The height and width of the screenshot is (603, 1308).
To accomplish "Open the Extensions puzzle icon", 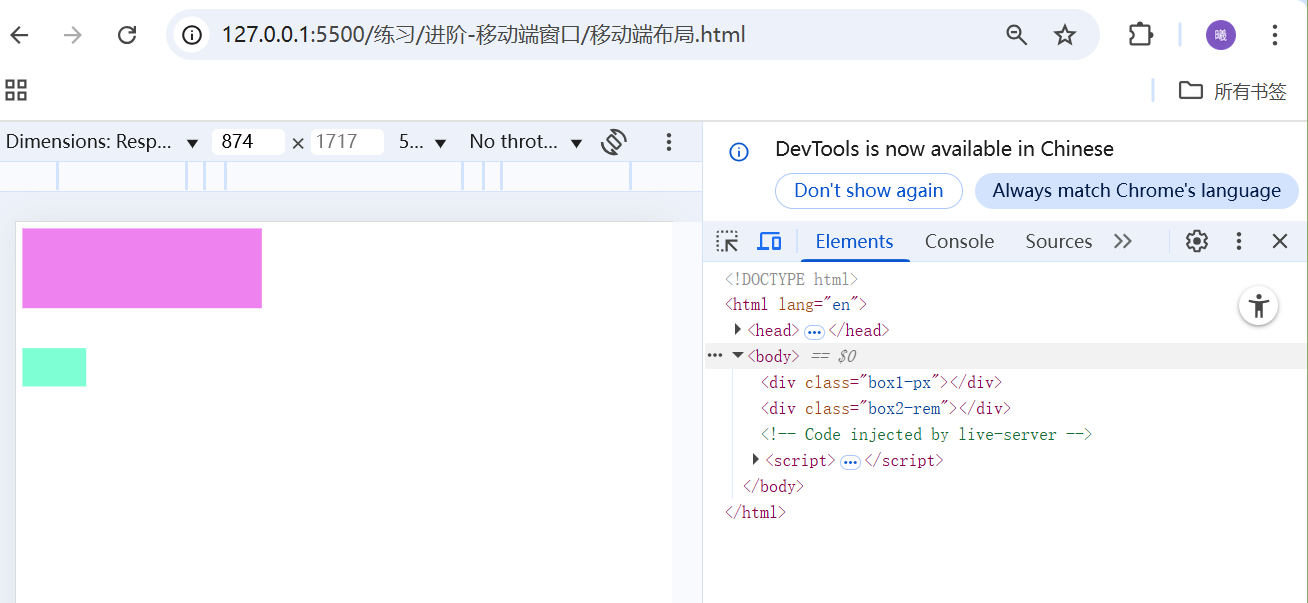I will [1140, 35].
